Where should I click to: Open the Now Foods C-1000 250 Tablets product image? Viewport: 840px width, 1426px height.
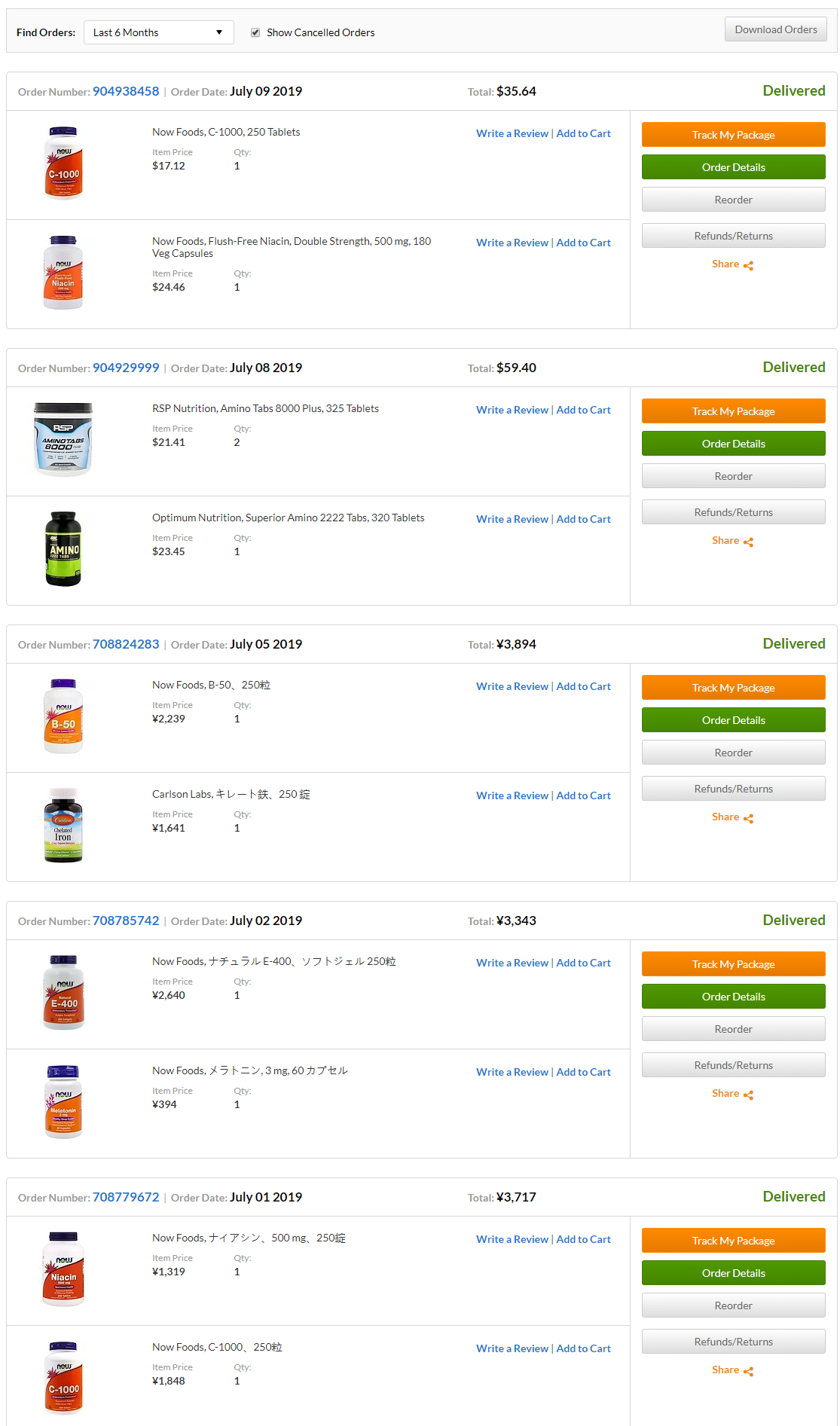[x=63, y=163]
